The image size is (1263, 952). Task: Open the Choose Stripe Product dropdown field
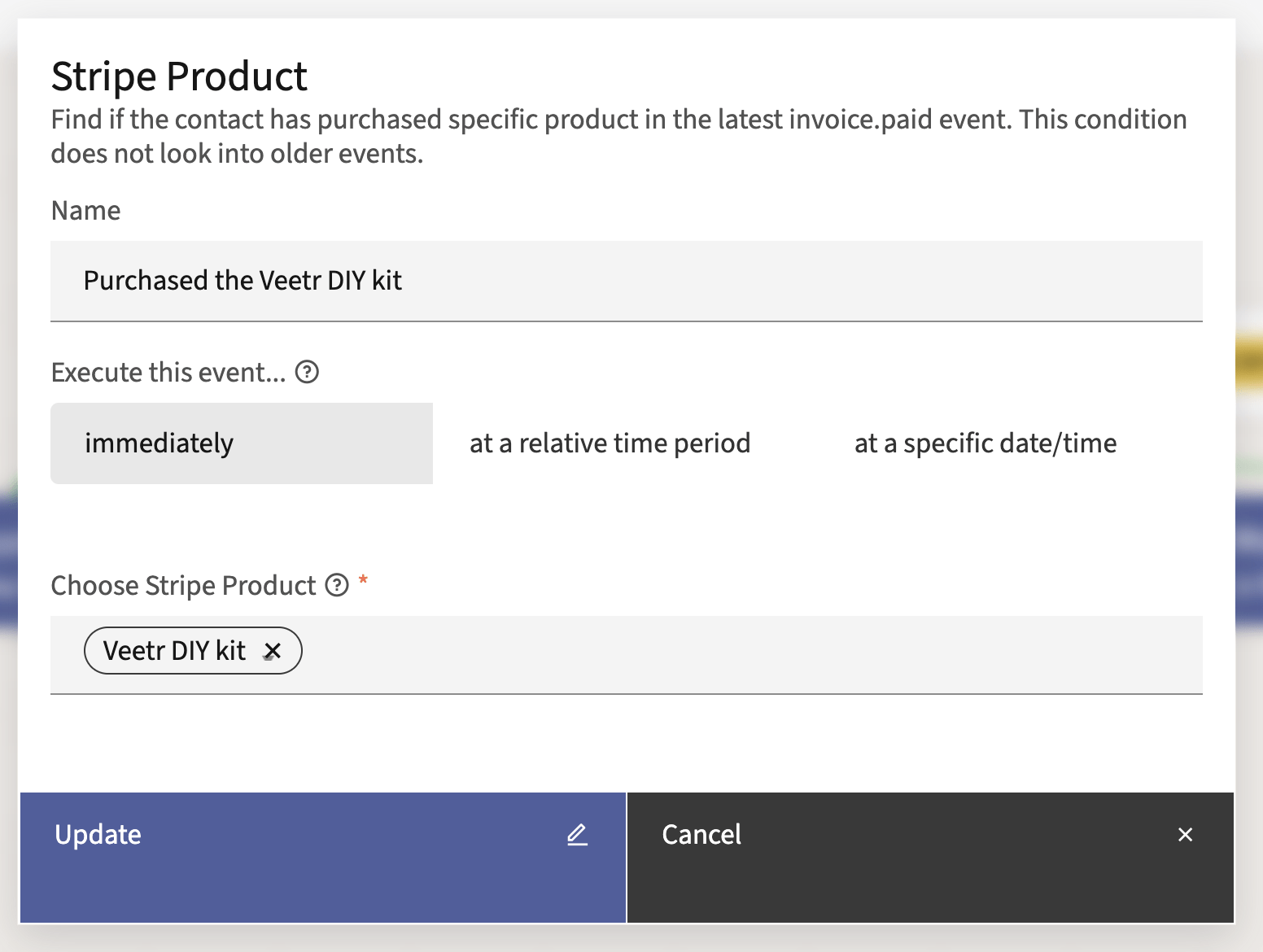(x=732, y=654)
